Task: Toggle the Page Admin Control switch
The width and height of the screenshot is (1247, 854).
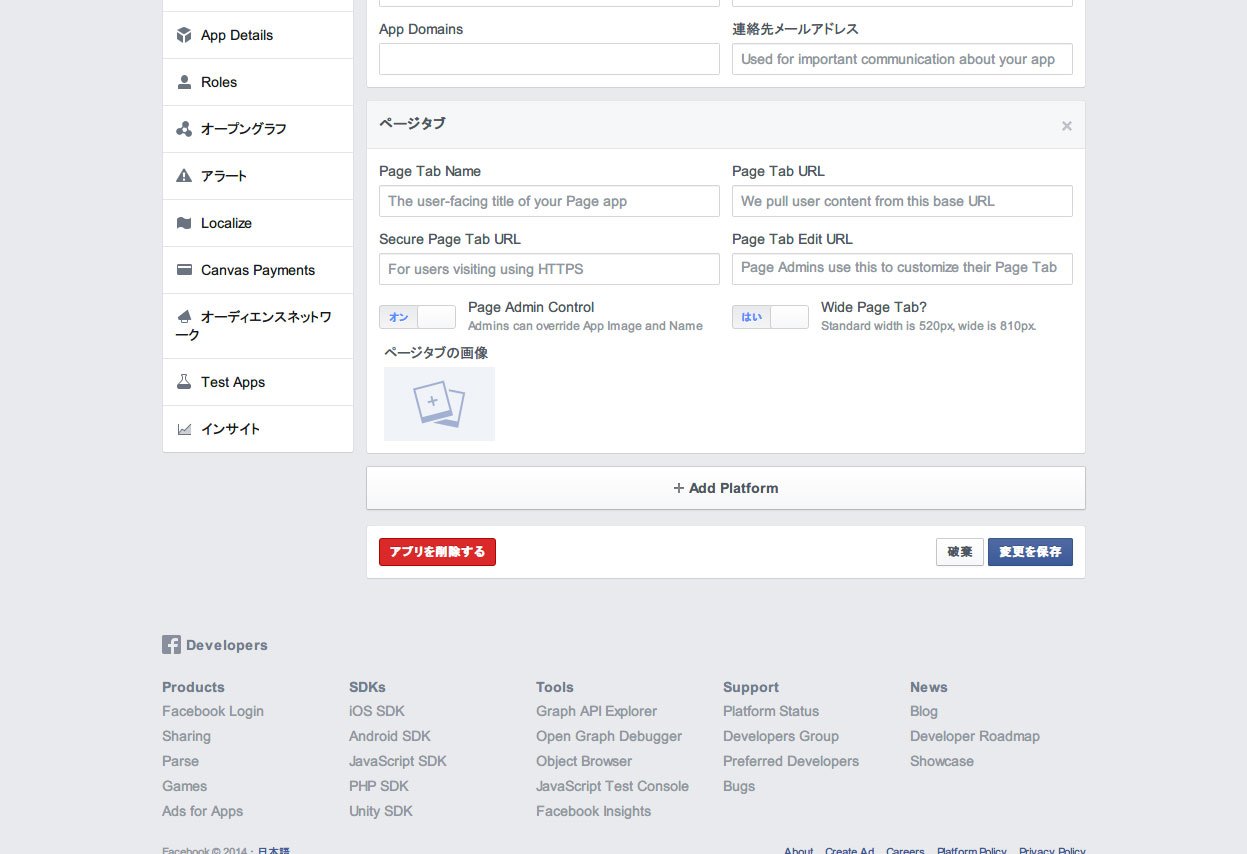Action: click(x=417, y=317)
